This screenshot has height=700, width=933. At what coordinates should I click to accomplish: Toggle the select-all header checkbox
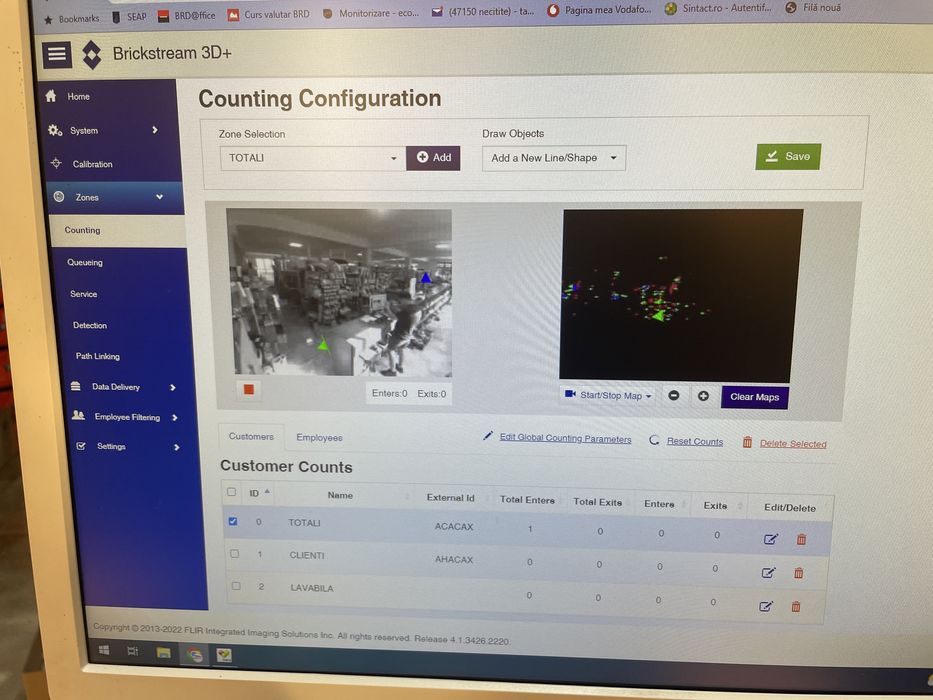231,492
